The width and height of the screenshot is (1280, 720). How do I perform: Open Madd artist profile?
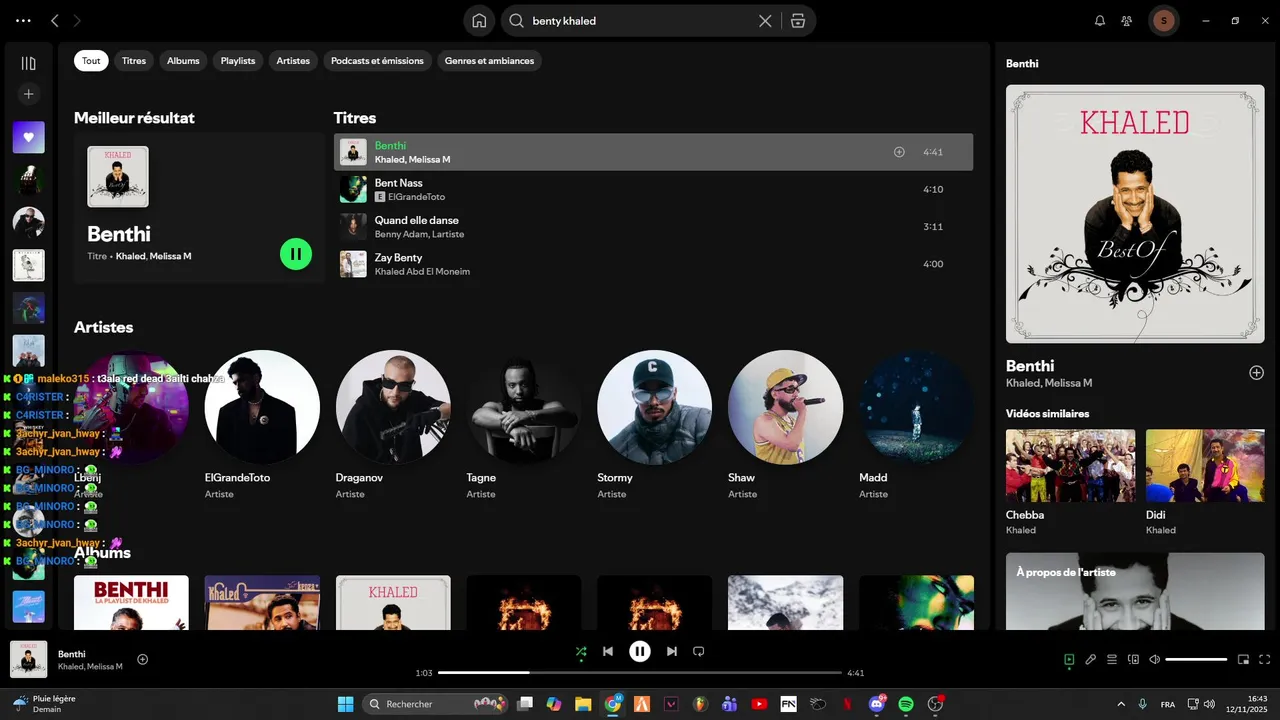tap(917, 407)
